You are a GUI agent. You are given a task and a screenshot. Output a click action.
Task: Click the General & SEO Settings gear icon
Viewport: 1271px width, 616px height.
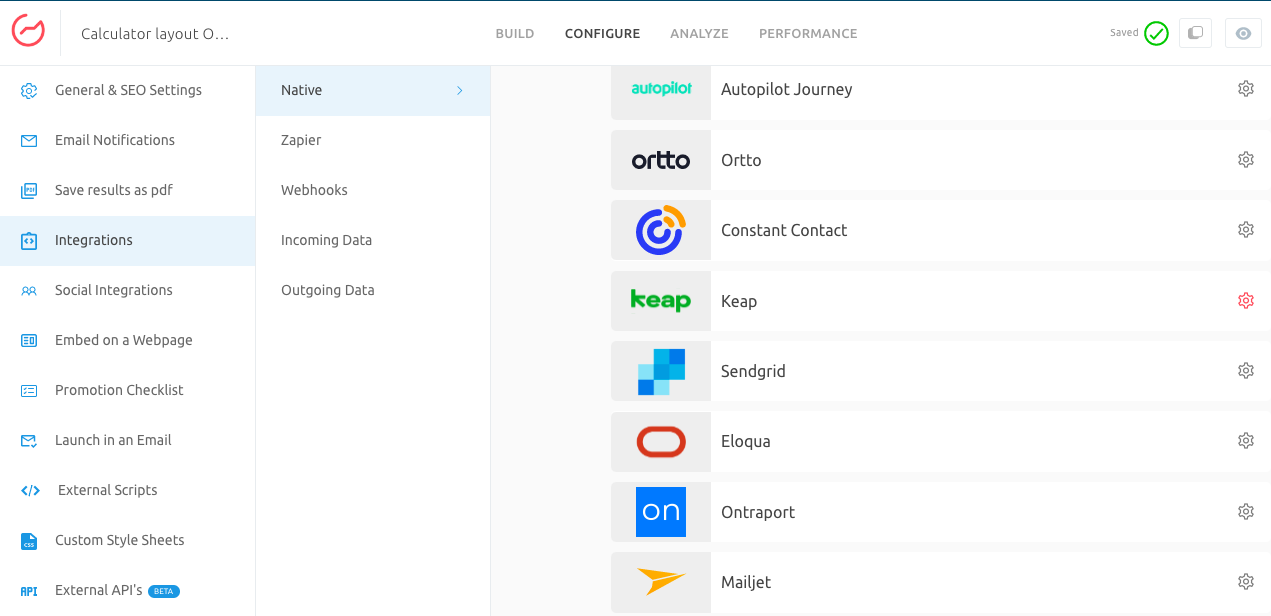tap(29, 91)
